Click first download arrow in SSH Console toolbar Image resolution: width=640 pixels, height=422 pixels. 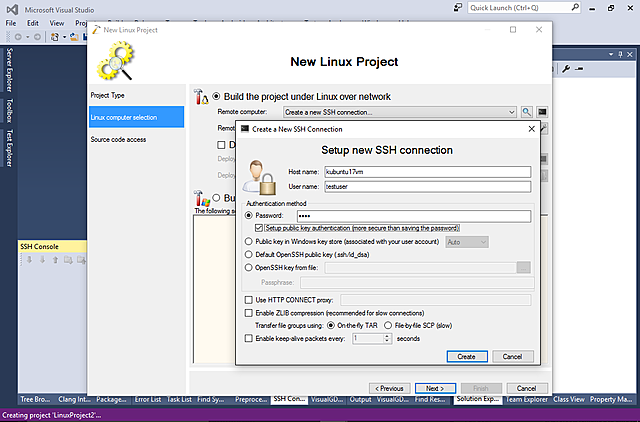coord(29,260)
